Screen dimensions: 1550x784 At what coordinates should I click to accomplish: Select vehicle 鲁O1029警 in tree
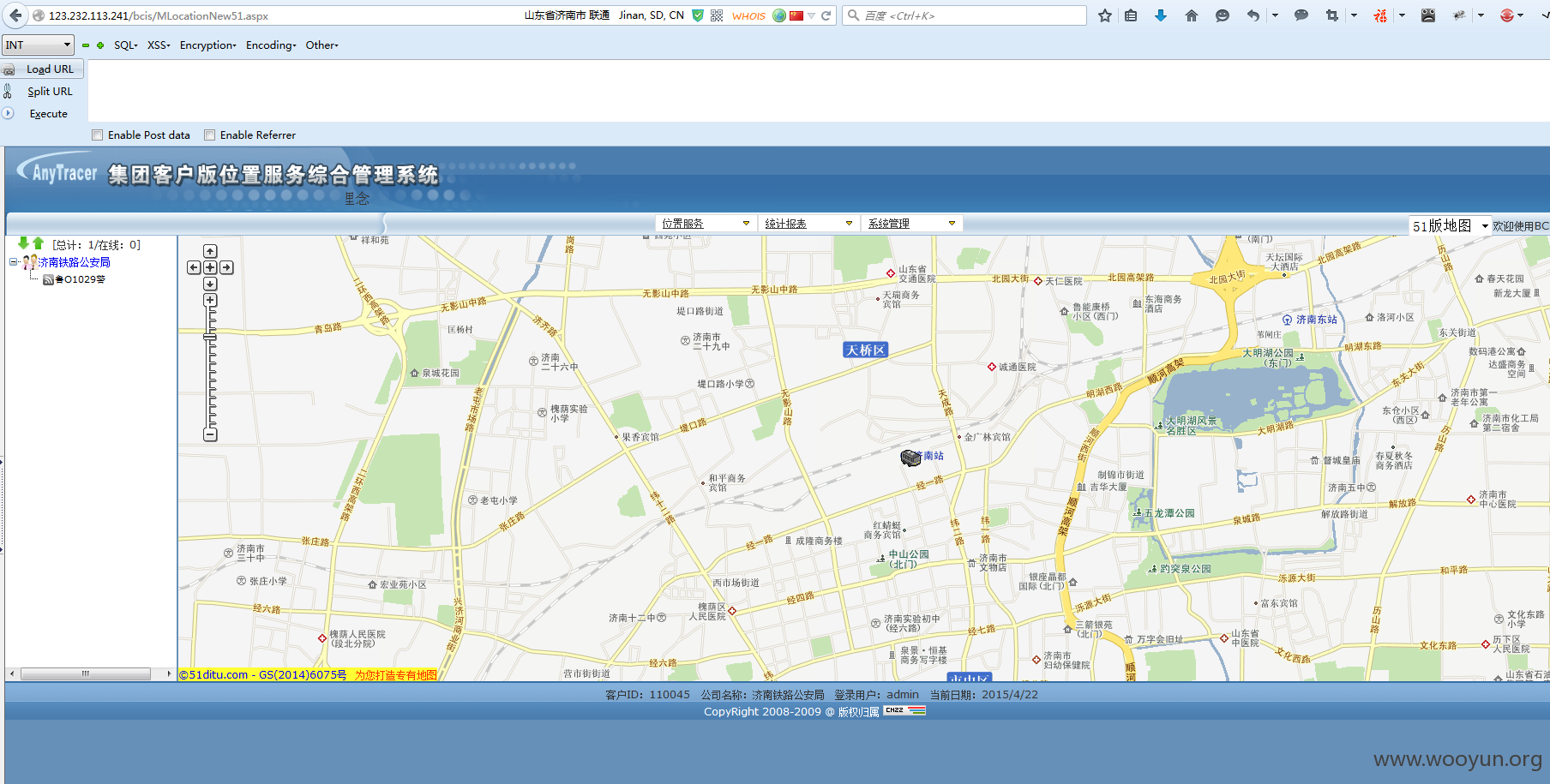(79, 279)
